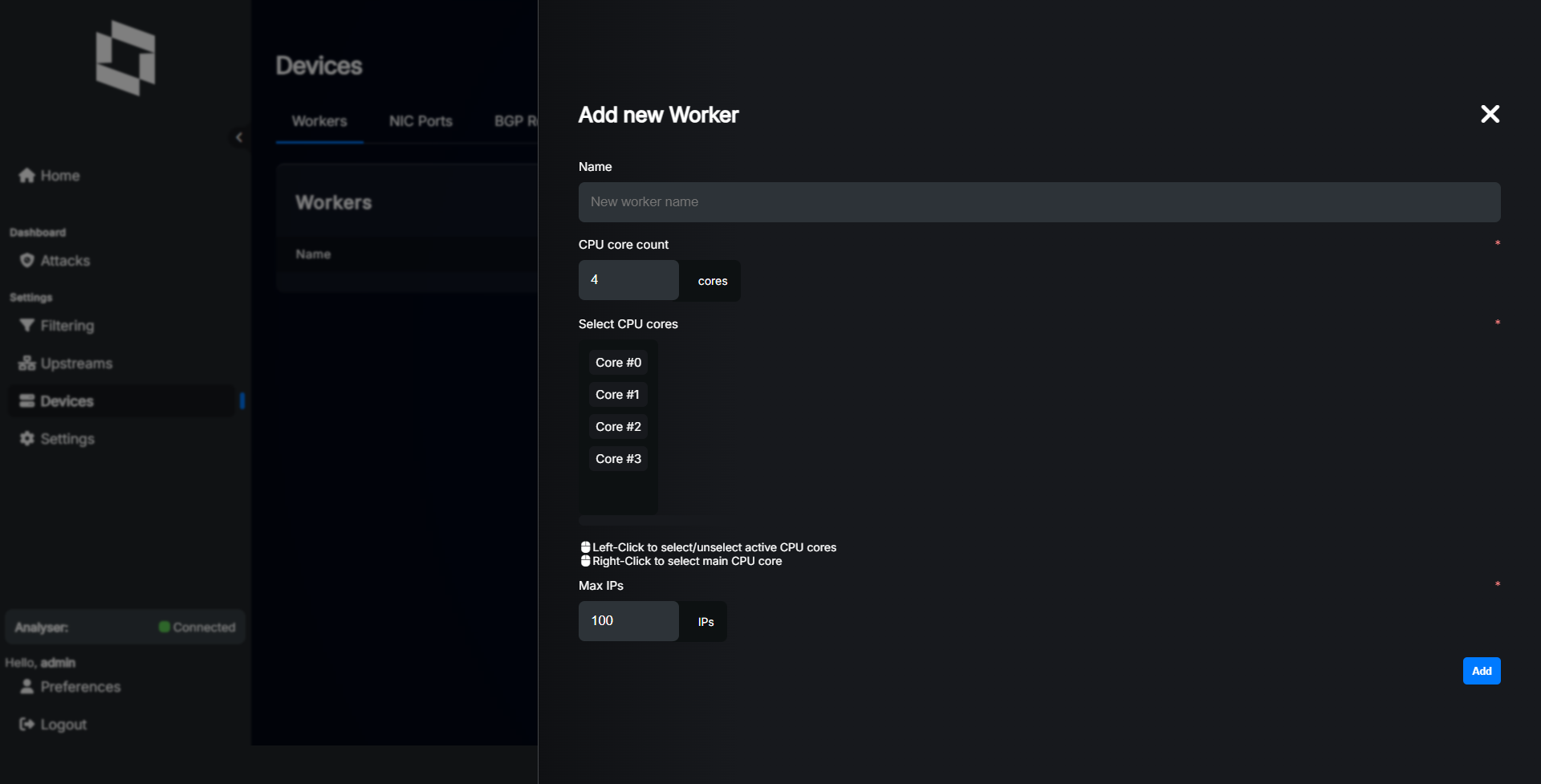Click the Add button
The image size is (1541, 784).
point(1481,670)
